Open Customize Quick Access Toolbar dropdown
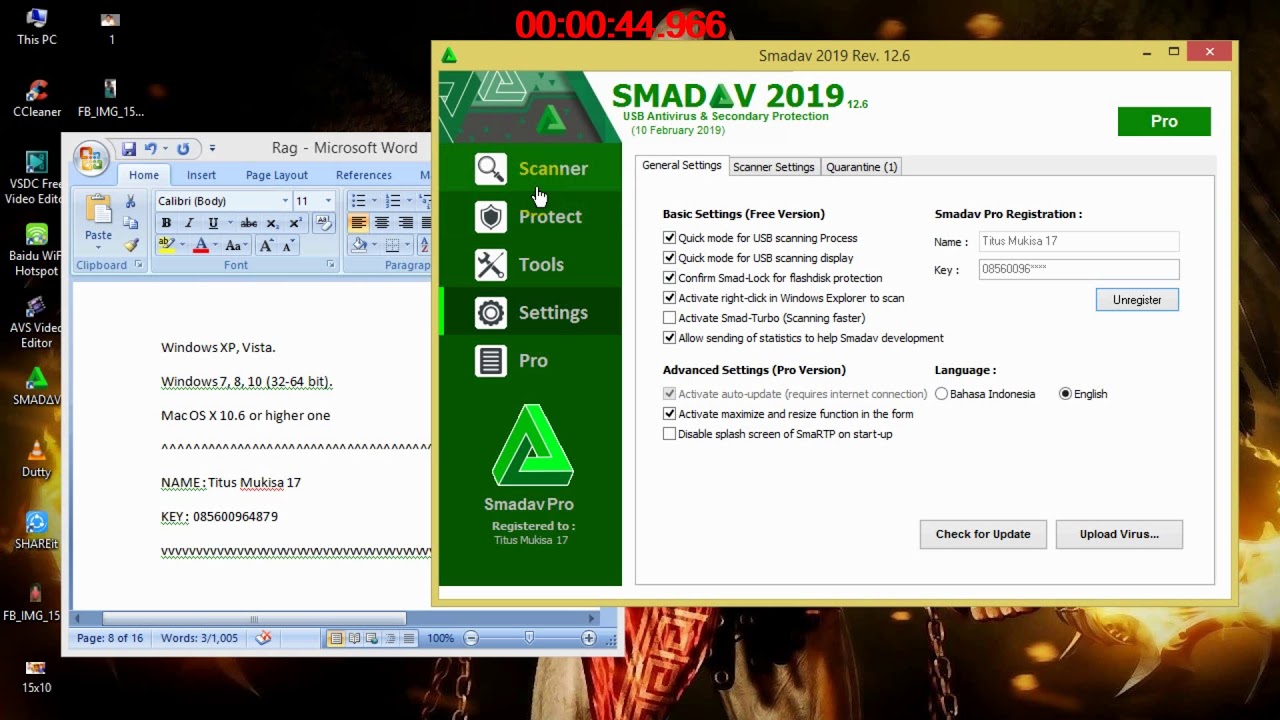This screenshot has height=720, width=1280. coord(212,149)
